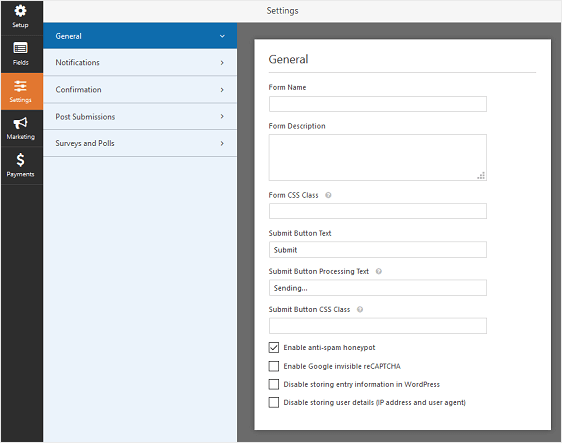The width and height of the screenshot is (562, 443).
Task: Collapse the General section chevron
Action: click(222, 36)
